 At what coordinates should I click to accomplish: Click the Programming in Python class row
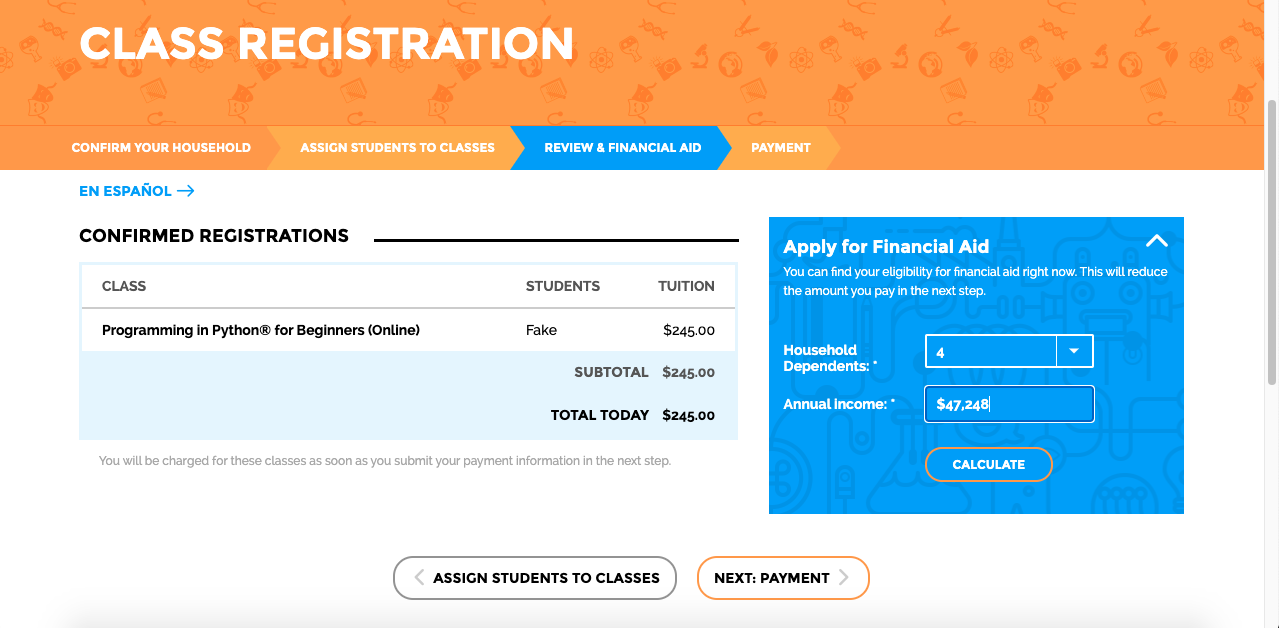coord(408,330)
